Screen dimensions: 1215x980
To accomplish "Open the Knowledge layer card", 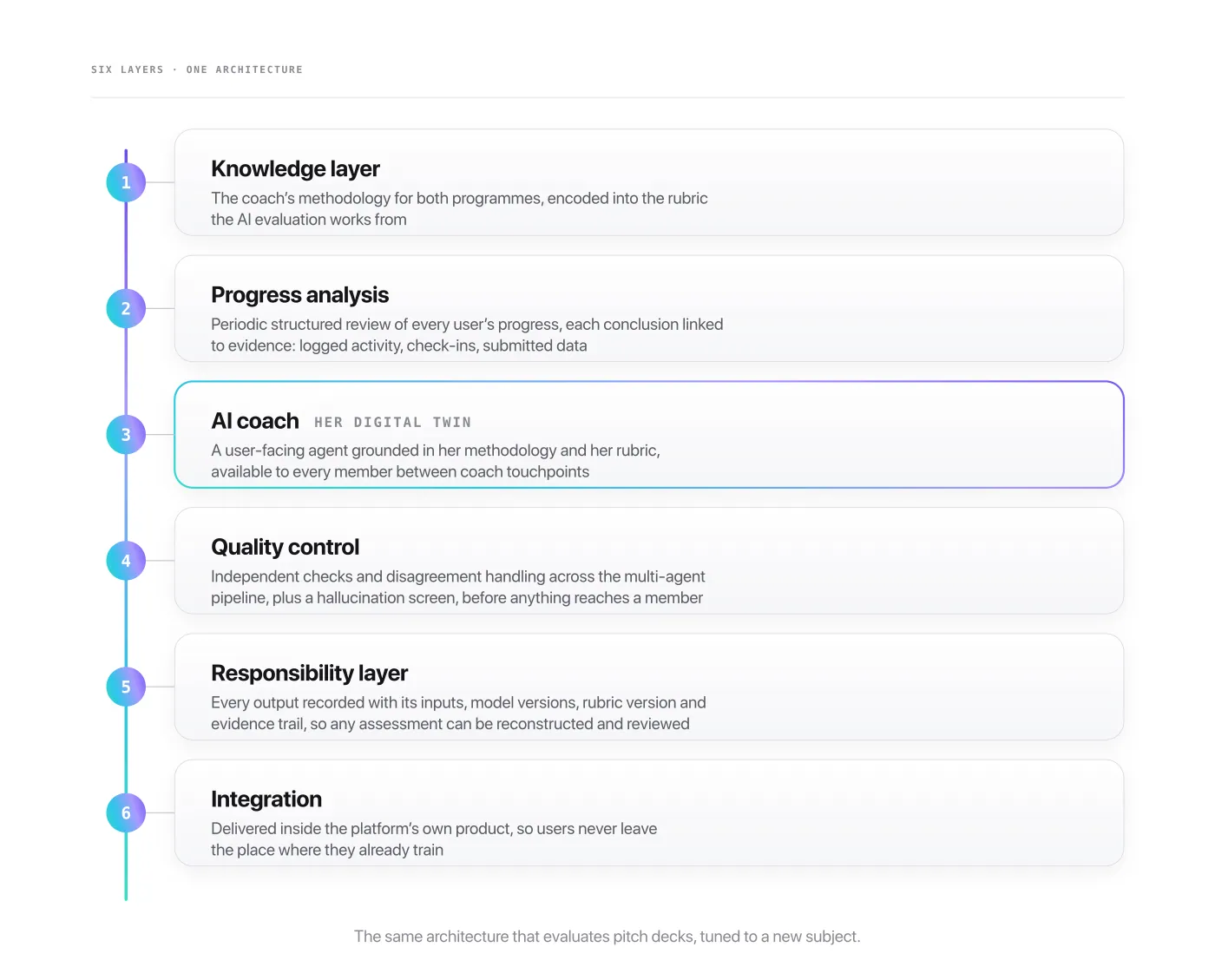I will pos(649,182).
